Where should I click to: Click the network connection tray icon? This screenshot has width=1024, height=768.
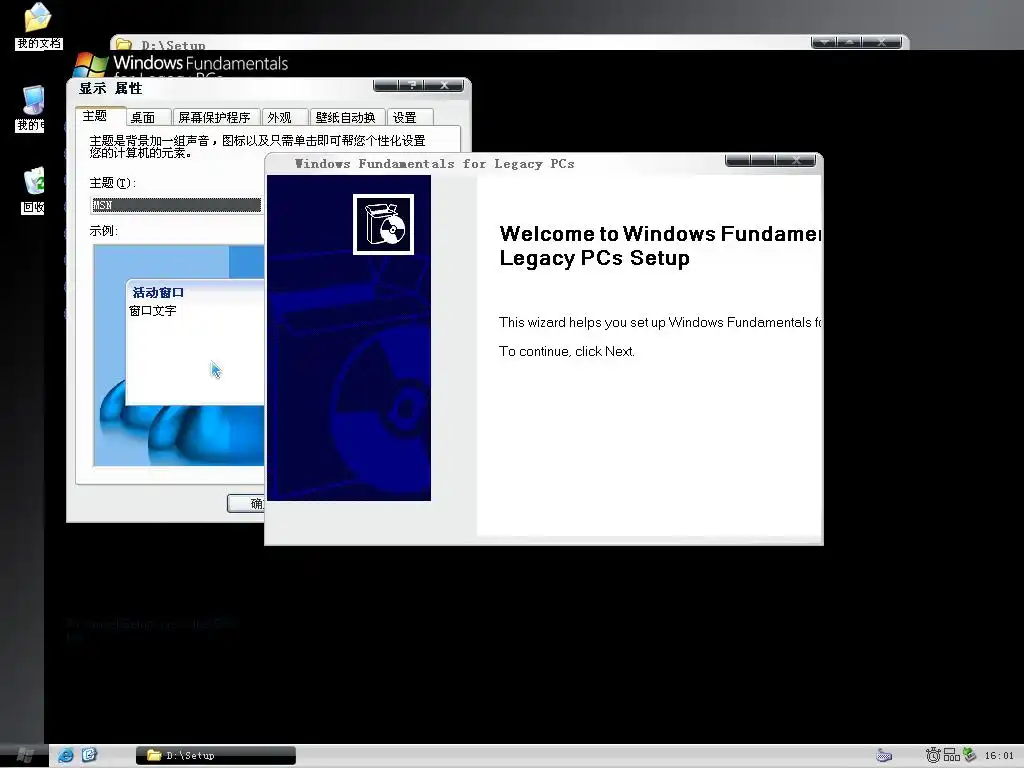(x=952, y=756)
